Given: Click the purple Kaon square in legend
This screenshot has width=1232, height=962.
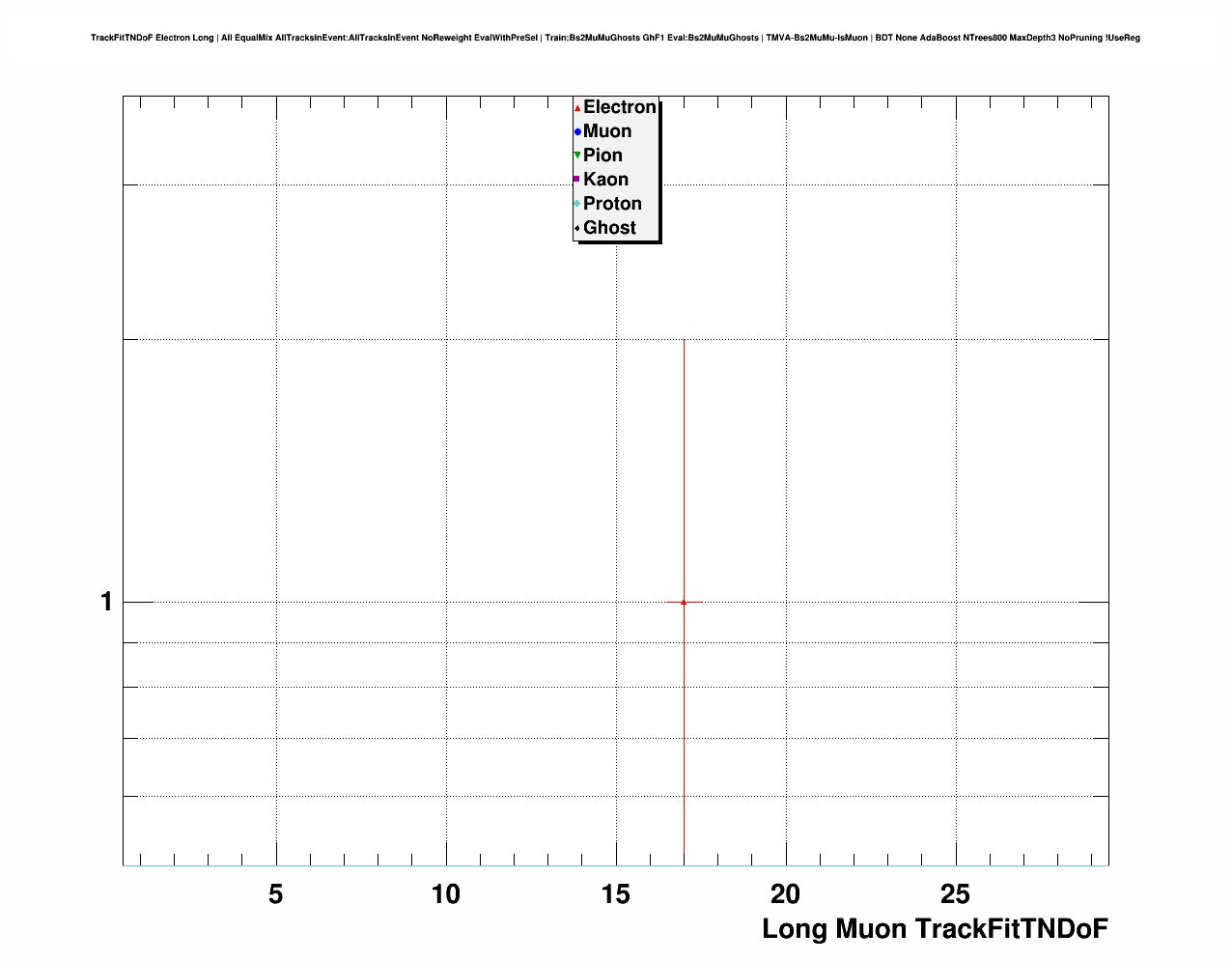Looking at the screenshot, I should 576,179.
